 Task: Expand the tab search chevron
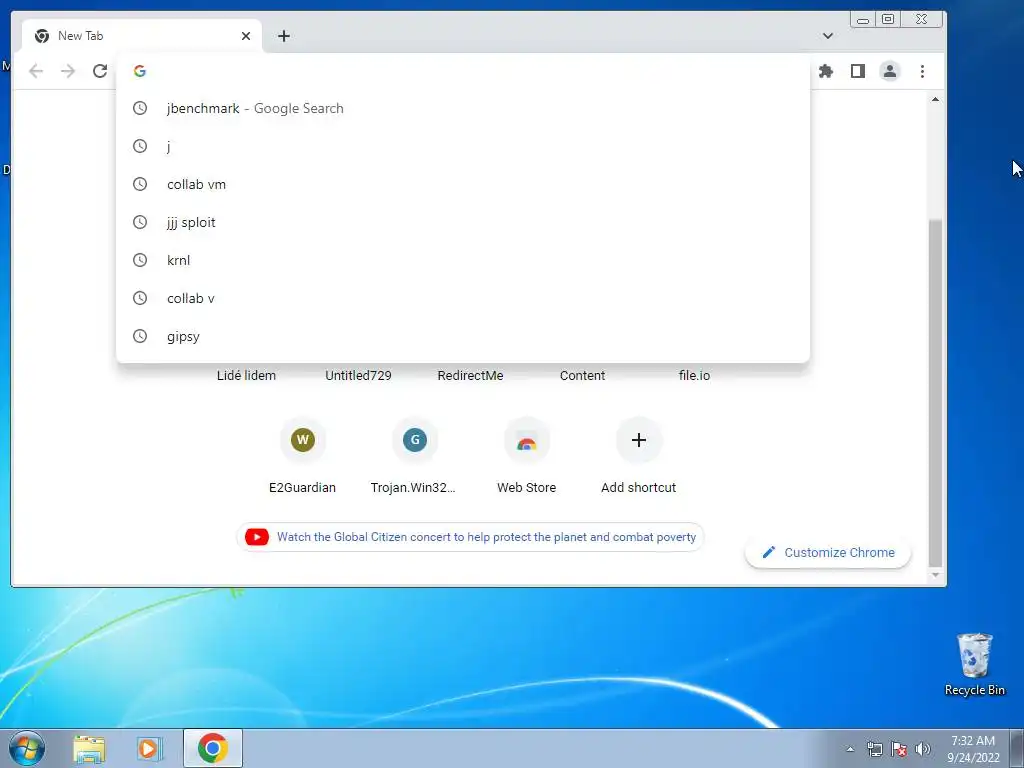pyautogui.click(x=827, y=36)
